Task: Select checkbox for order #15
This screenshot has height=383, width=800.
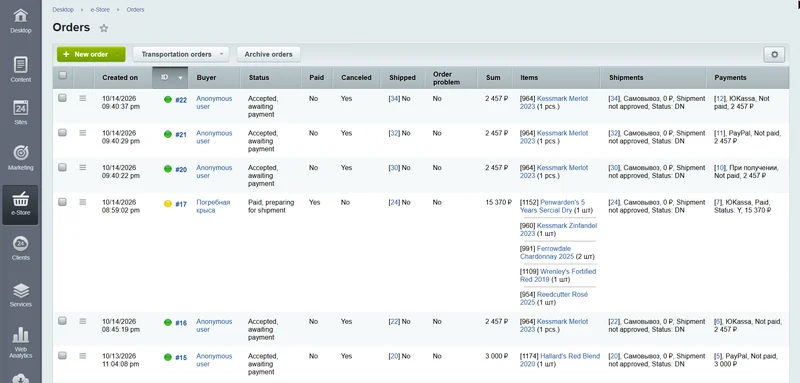Action: coord(62,355)
